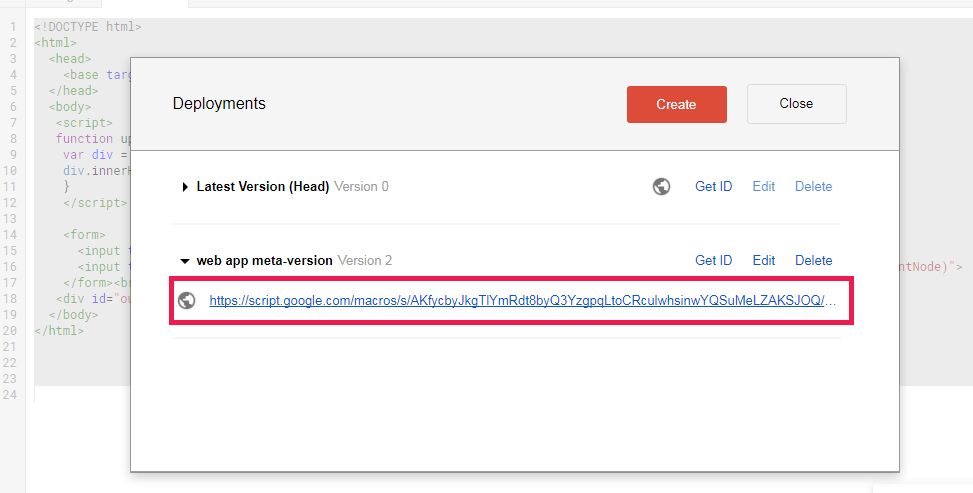Click line number 1 in the gutter

coord(13,27)
